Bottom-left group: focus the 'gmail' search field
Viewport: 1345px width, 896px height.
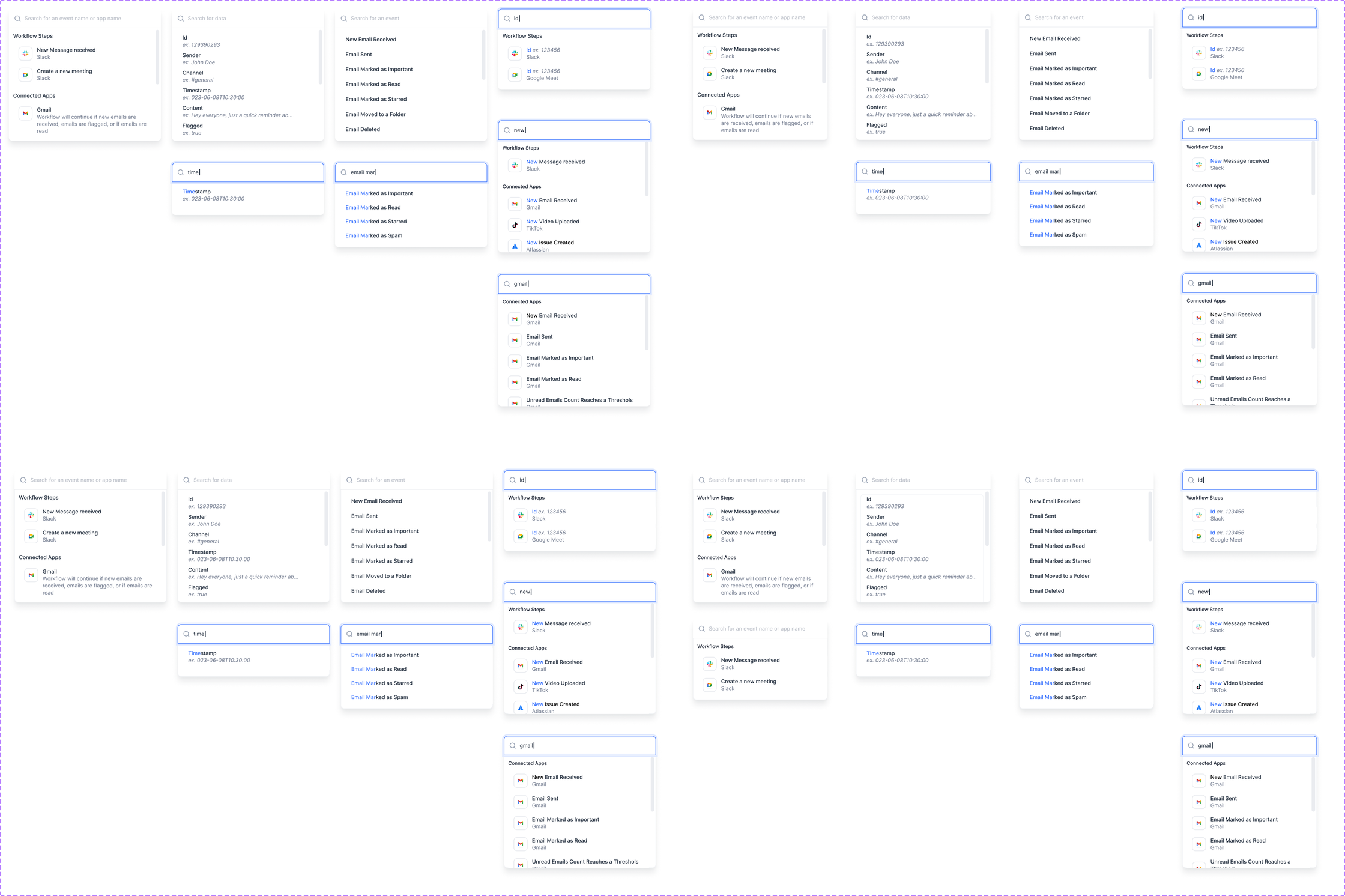coord(579,745)
